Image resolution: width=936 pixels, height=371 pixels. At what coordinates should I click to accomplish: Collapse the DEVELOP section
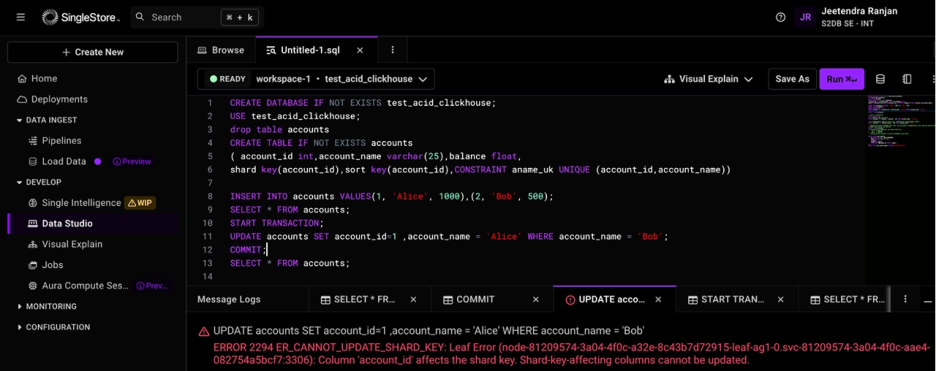point(39,182)
